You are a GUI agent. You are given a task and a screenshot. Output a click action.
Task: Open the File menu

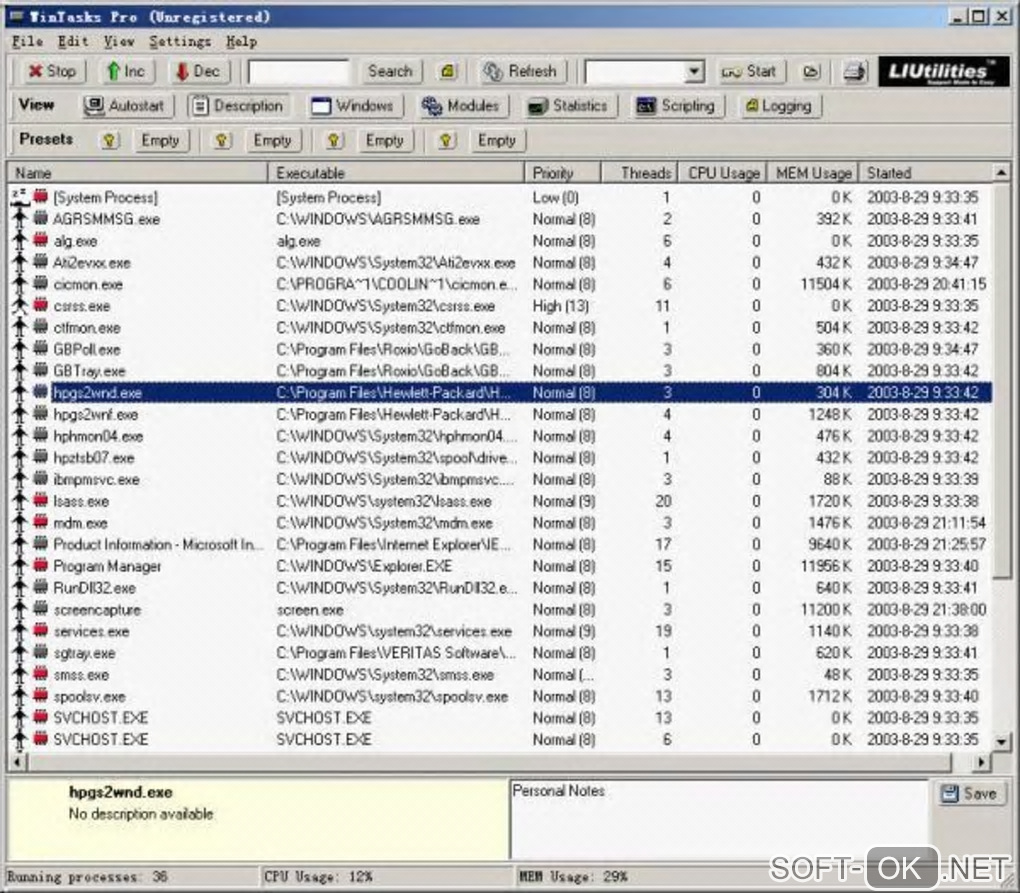[27, 42]
